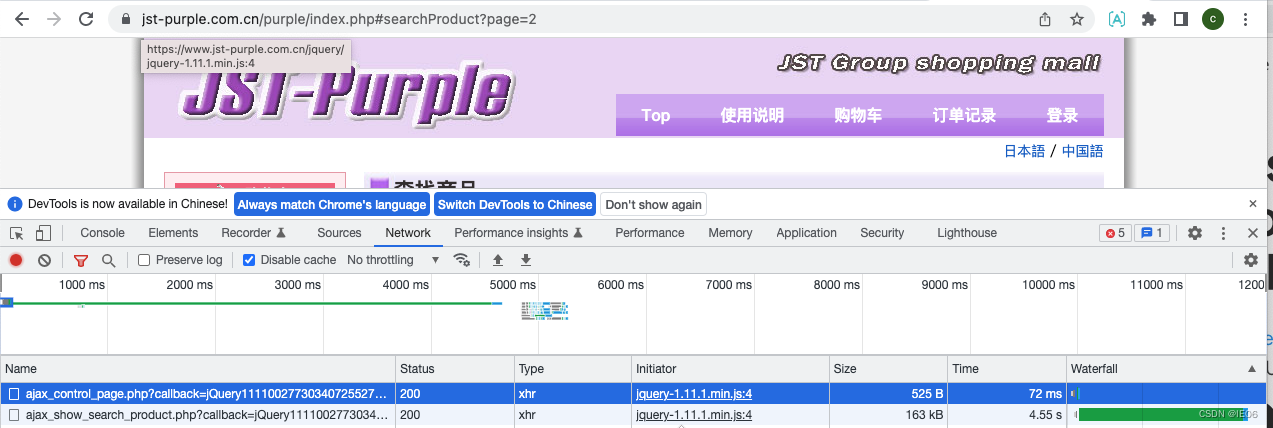Switch site language to 中国語

1082,151
